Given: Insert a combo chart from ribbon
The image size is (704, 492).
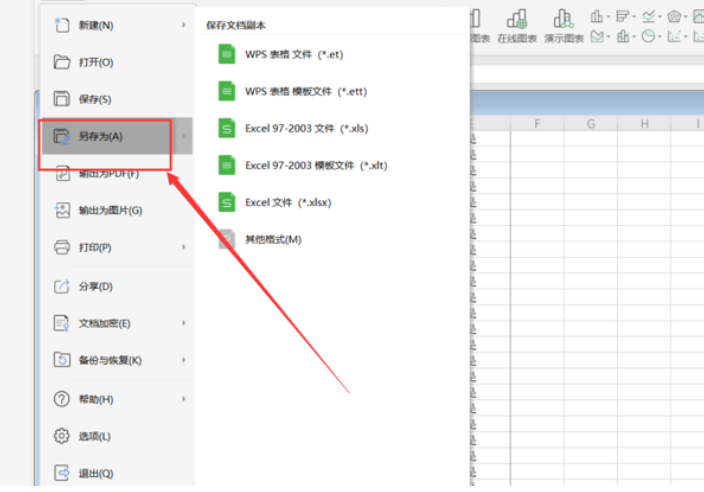Looking at the screenshot, I should click(x=622, y=36).
